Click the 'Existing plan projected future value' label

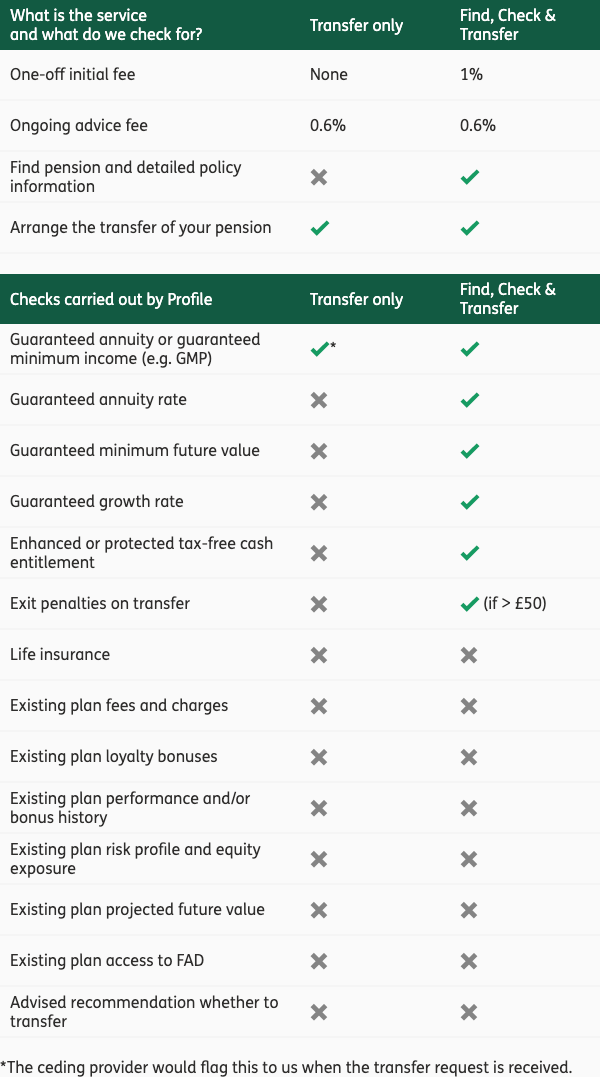tap(137, 910)
